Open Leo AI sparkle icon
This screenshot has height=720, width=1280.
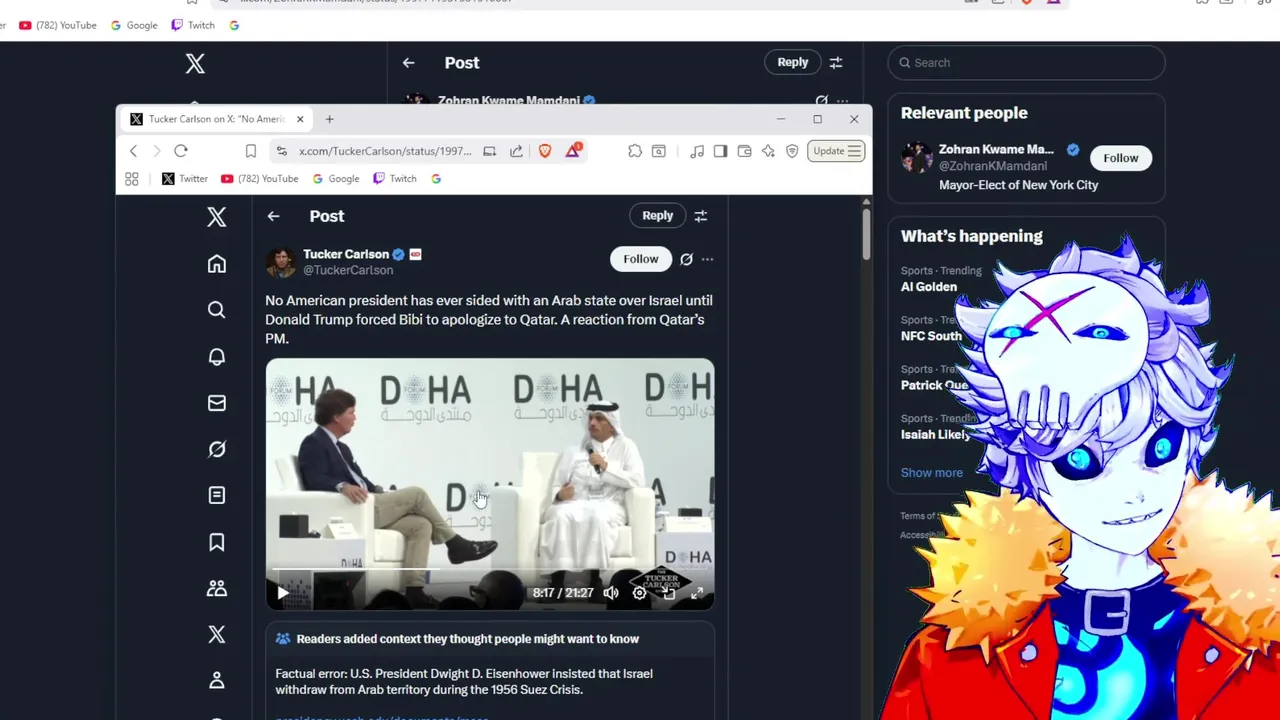tap(768, 151)
